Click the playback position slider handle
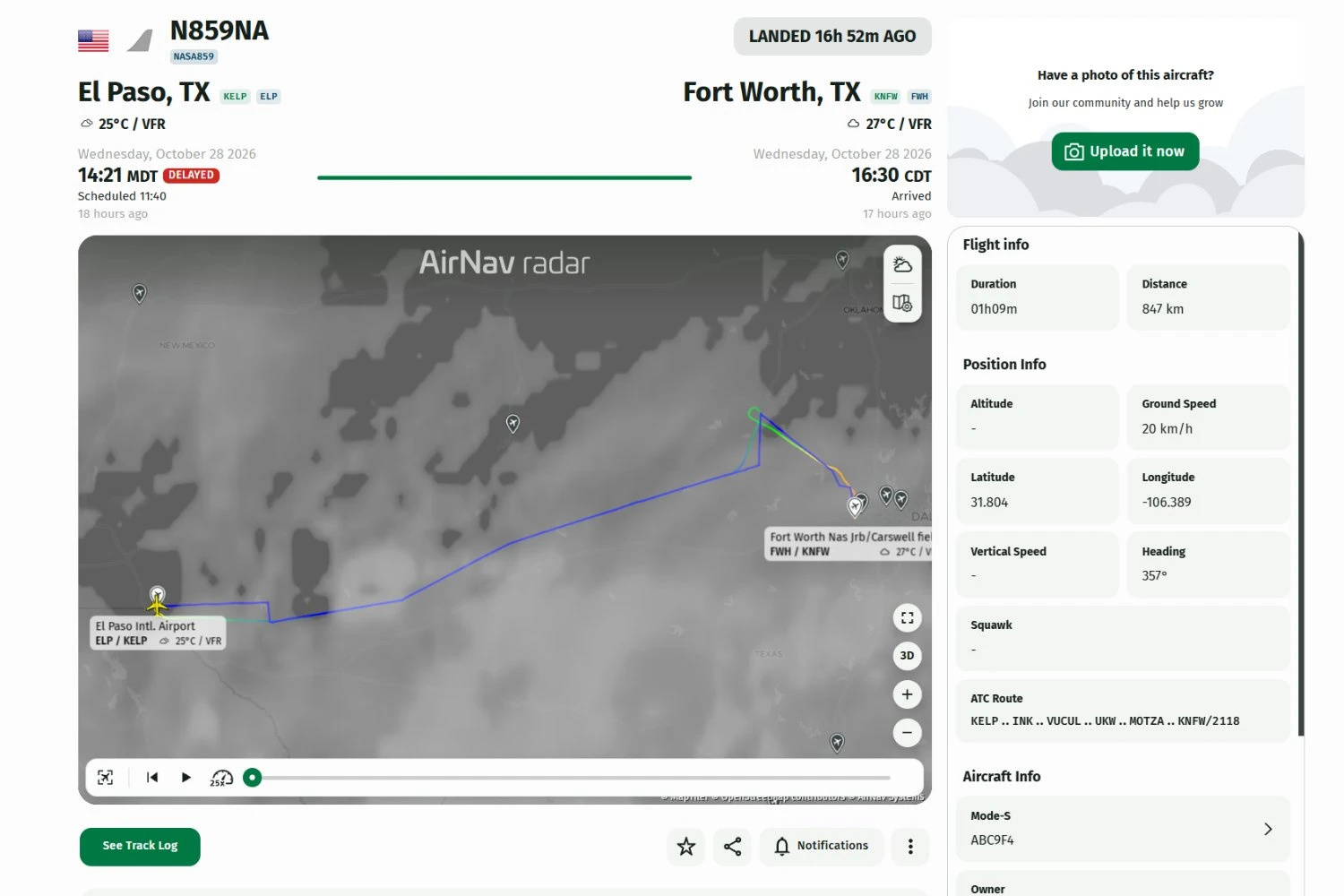1344x896 pixels. (253, 778)
